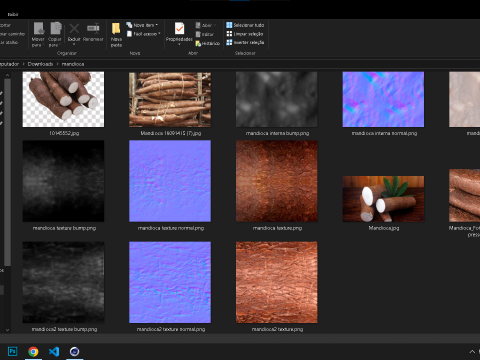Click the Renomear rename icon

click(93, 29)
